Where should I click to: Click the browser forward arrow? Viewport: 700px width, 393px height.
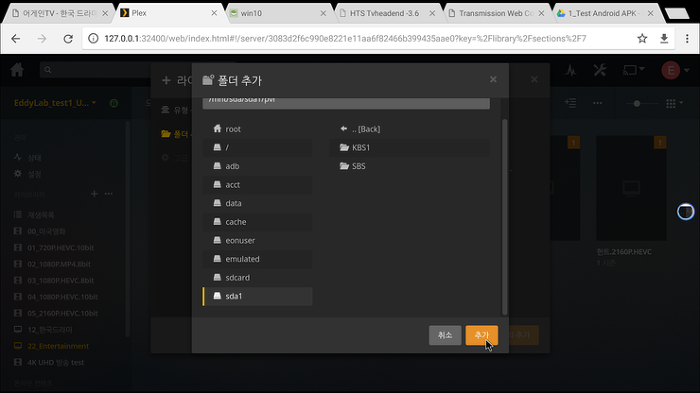(x=42, y=39)
